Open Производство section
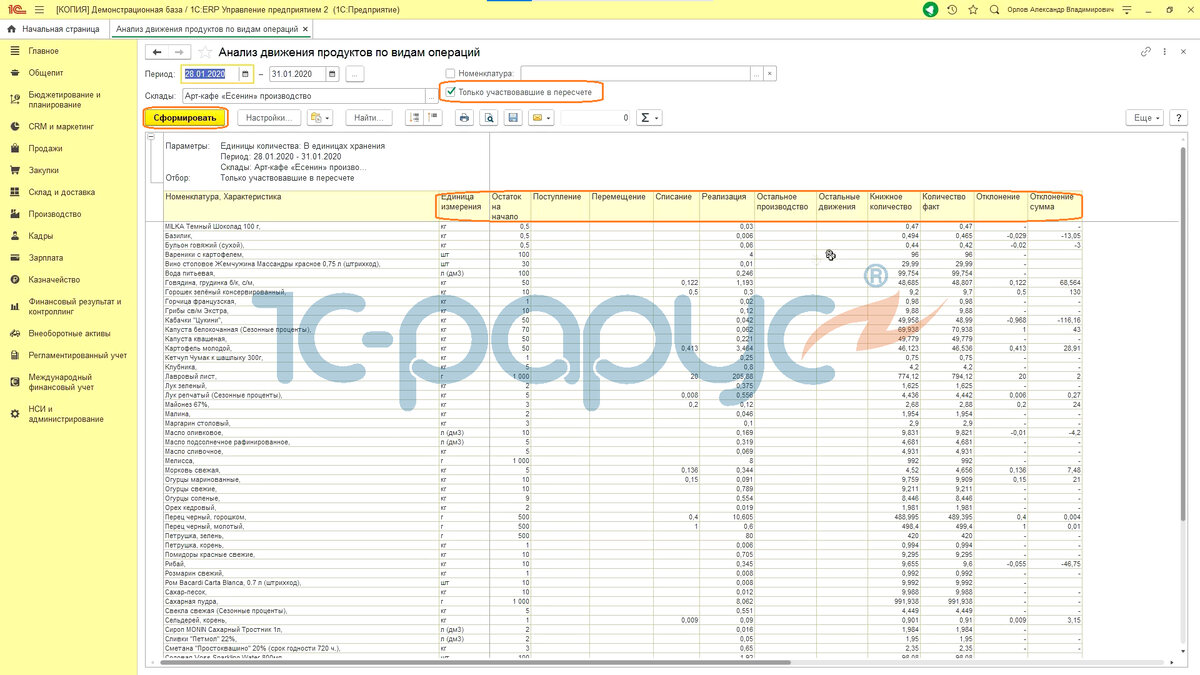 (55, 214)
